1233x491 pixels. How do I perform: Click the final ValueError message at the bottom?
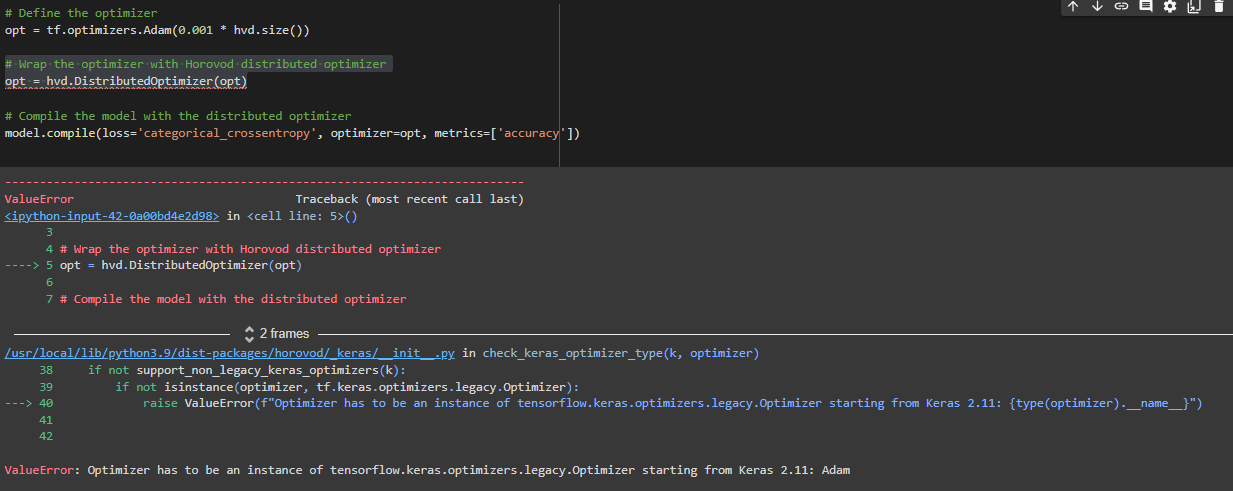(x=427, y=470)
